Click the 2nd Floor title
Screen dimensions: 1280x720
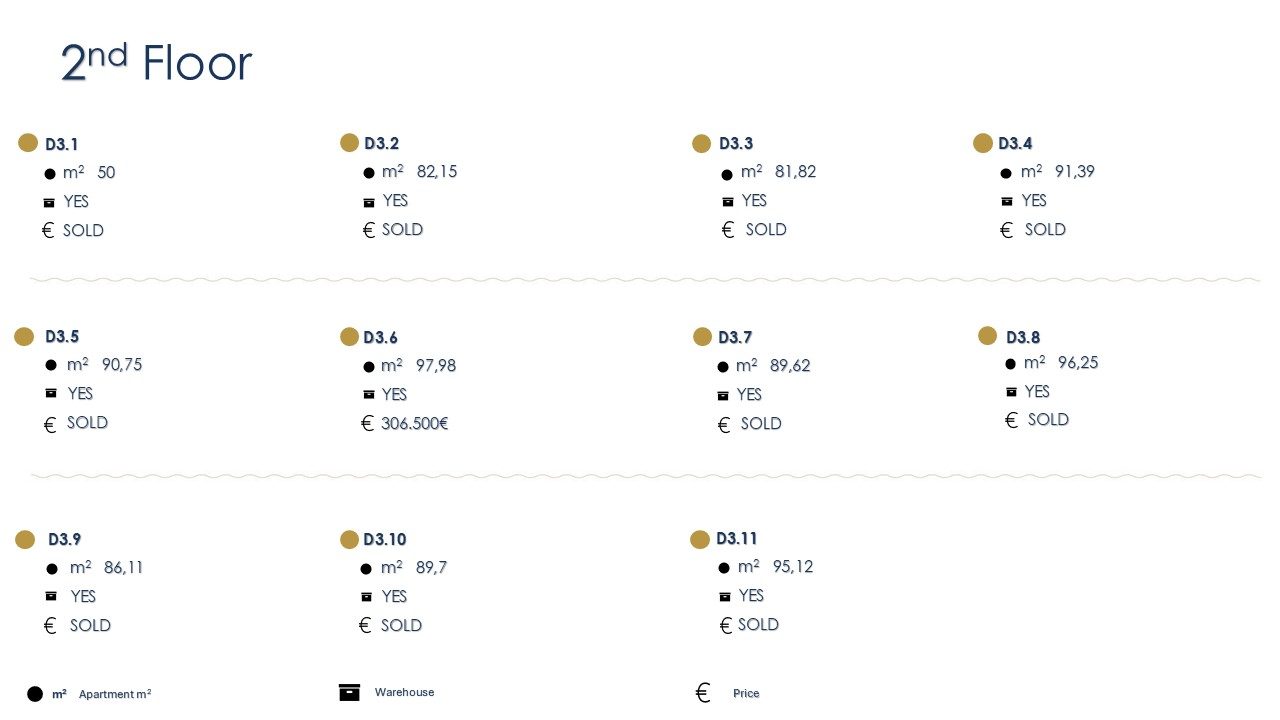pos(156,63)
